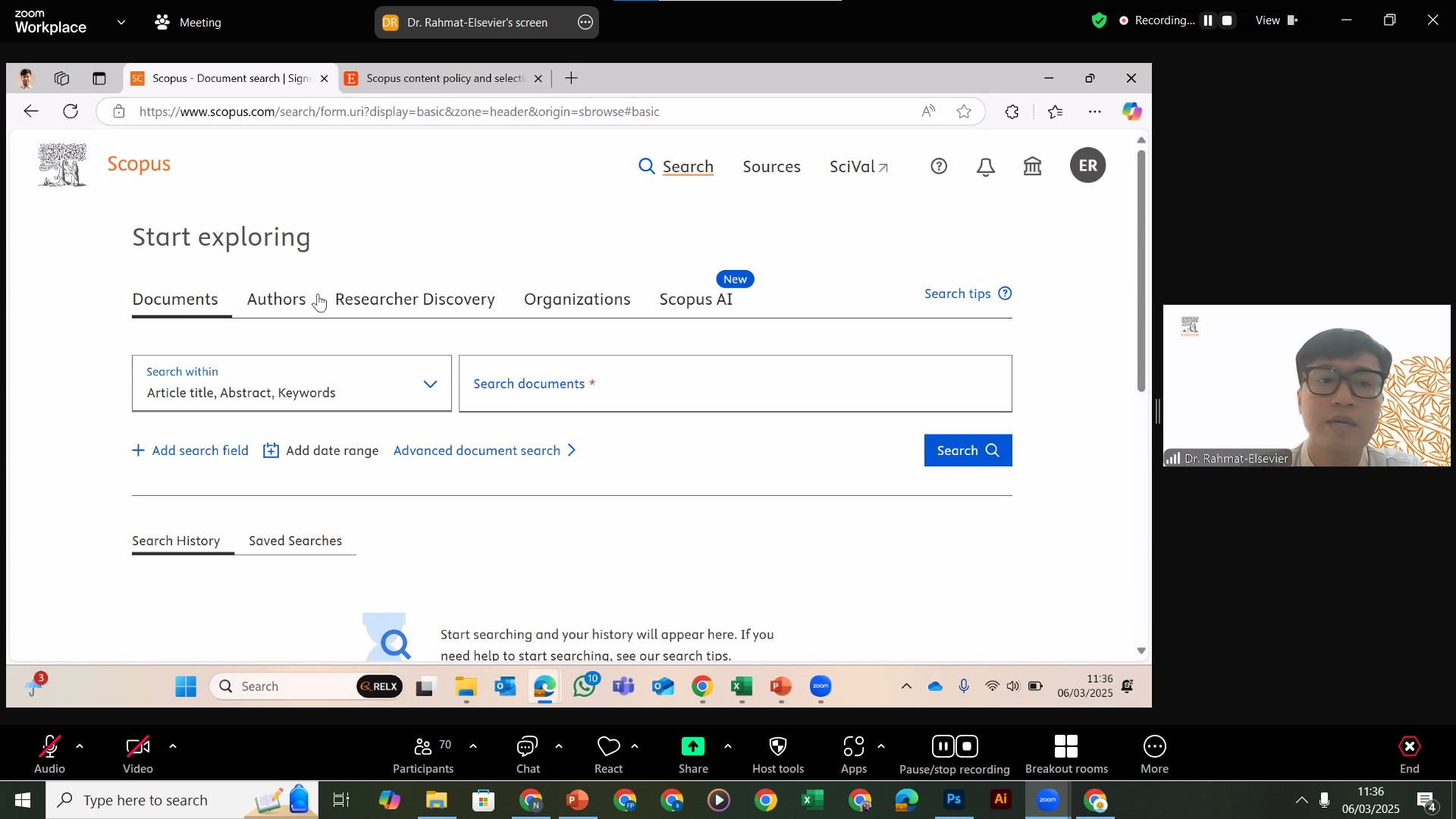The height and width of the screenshot is (819, 1456).
Task: Toggle Video on in Zoom toolbar
Action: [x=138, y=755]
